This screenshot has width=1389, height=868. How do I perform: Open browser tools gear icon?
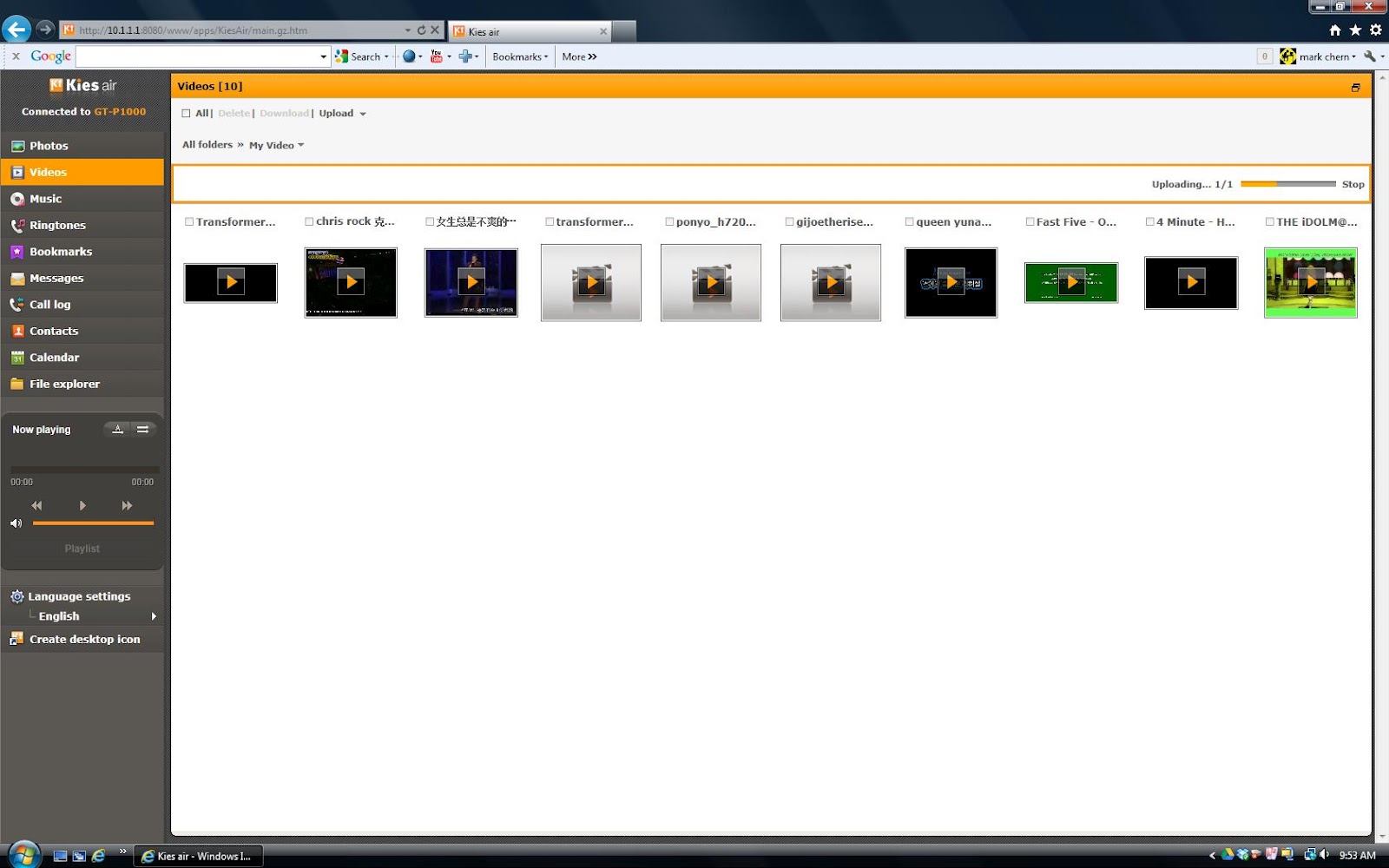pos(1376,30)
